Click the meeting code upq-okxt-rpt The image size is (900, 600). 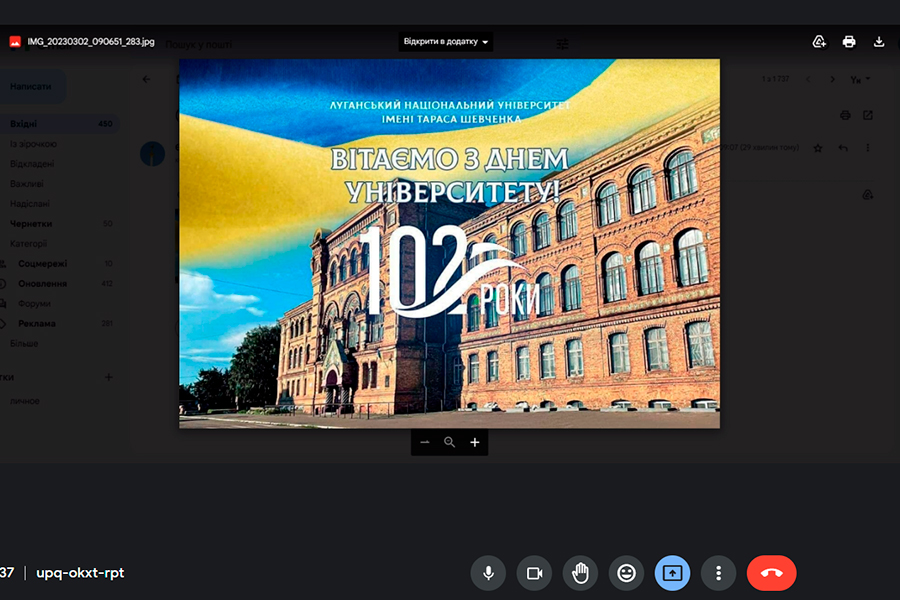pyautogui.click(x=80, y=572)
